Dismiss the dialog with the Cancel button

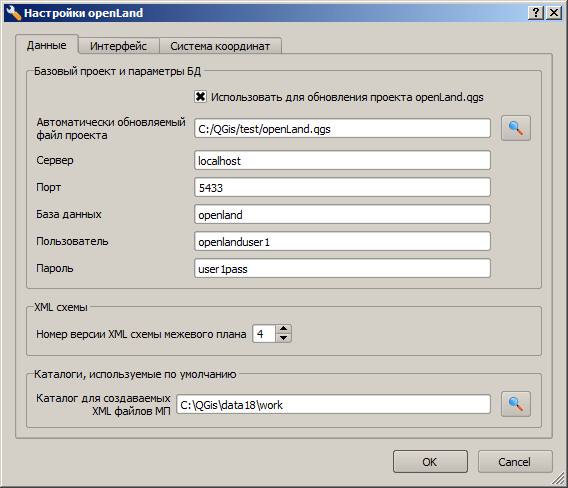[515, 462]
